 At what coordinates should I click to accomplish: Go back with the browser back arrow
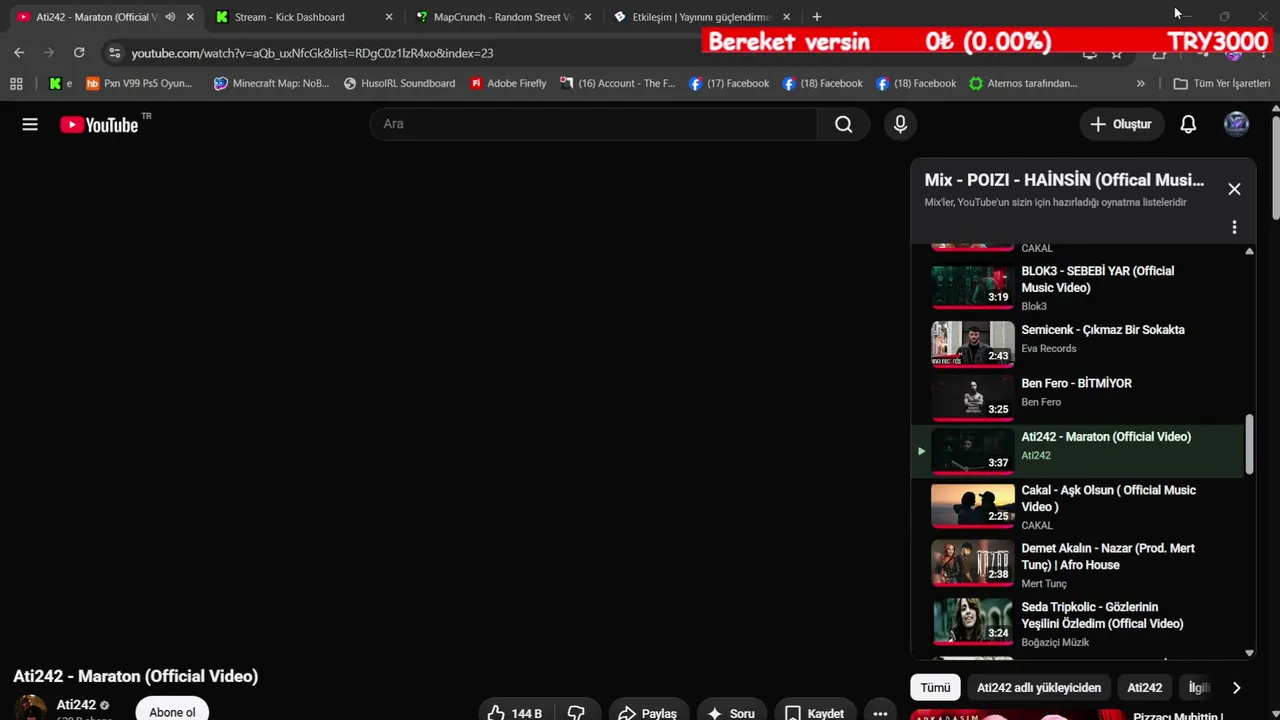(x=19, y=52)
